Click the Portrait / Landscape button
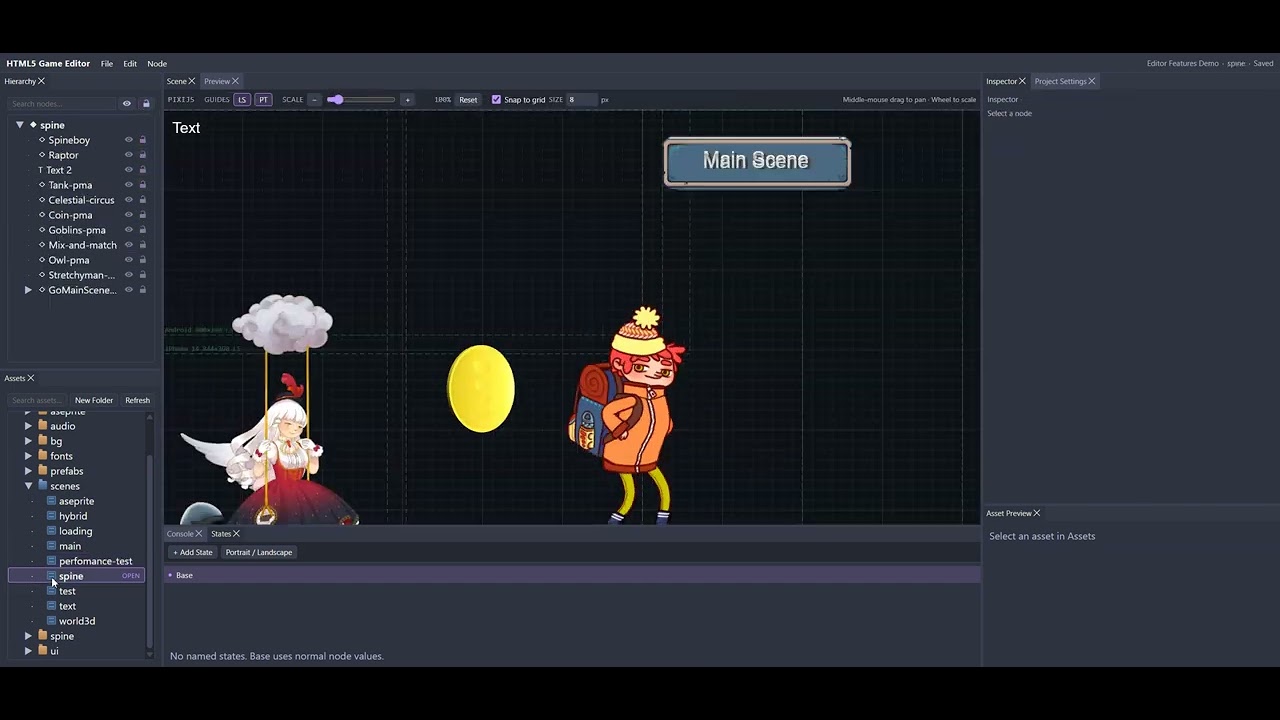1280x720 pixels. [x=259, y=552]
